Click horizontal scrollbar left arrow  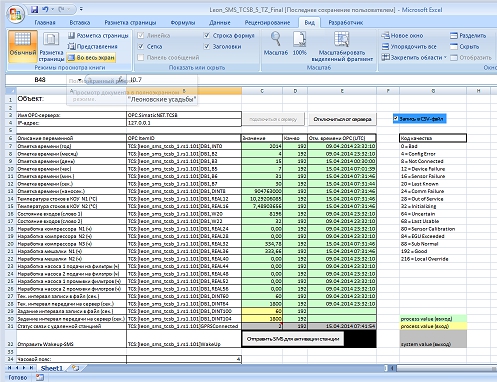pos(393,368)
